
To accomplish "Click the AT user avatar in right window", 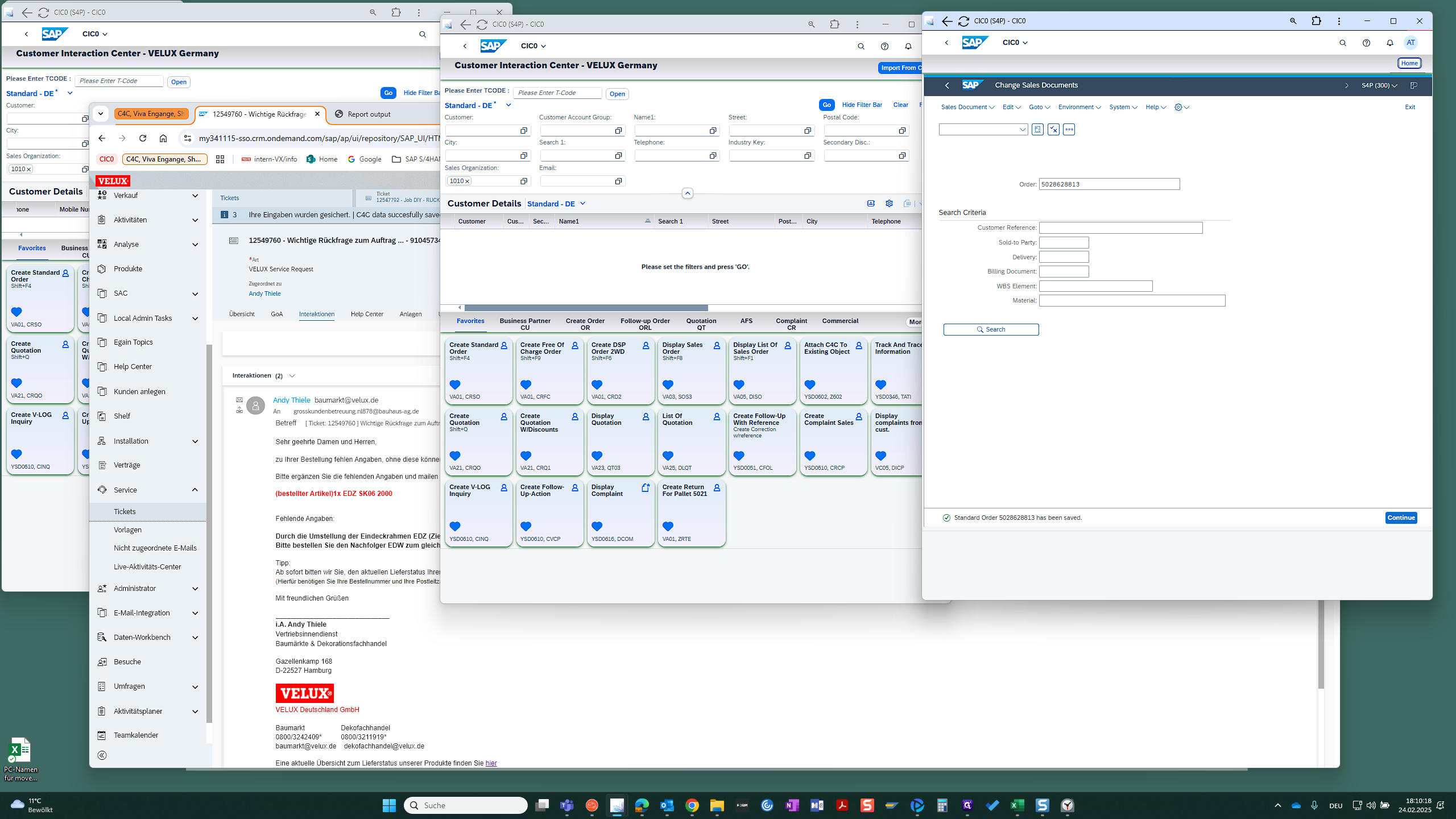I will 1410,43.
